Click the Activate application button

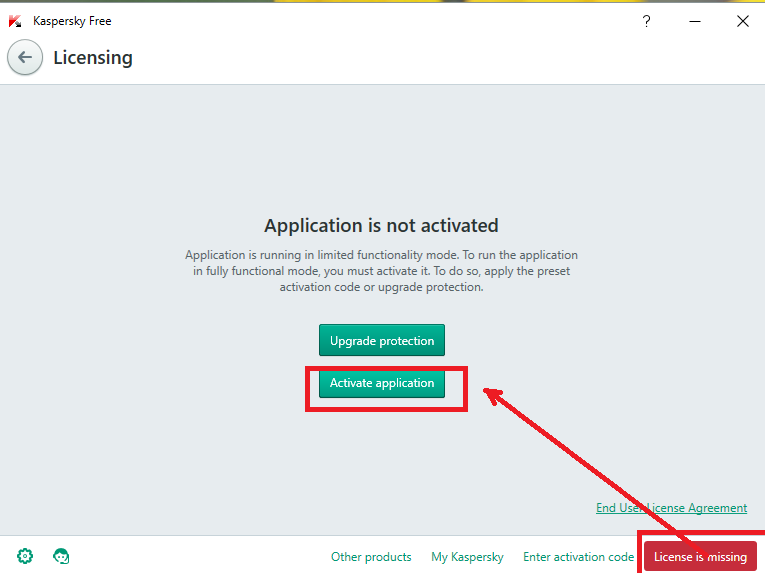click(382, 383)
